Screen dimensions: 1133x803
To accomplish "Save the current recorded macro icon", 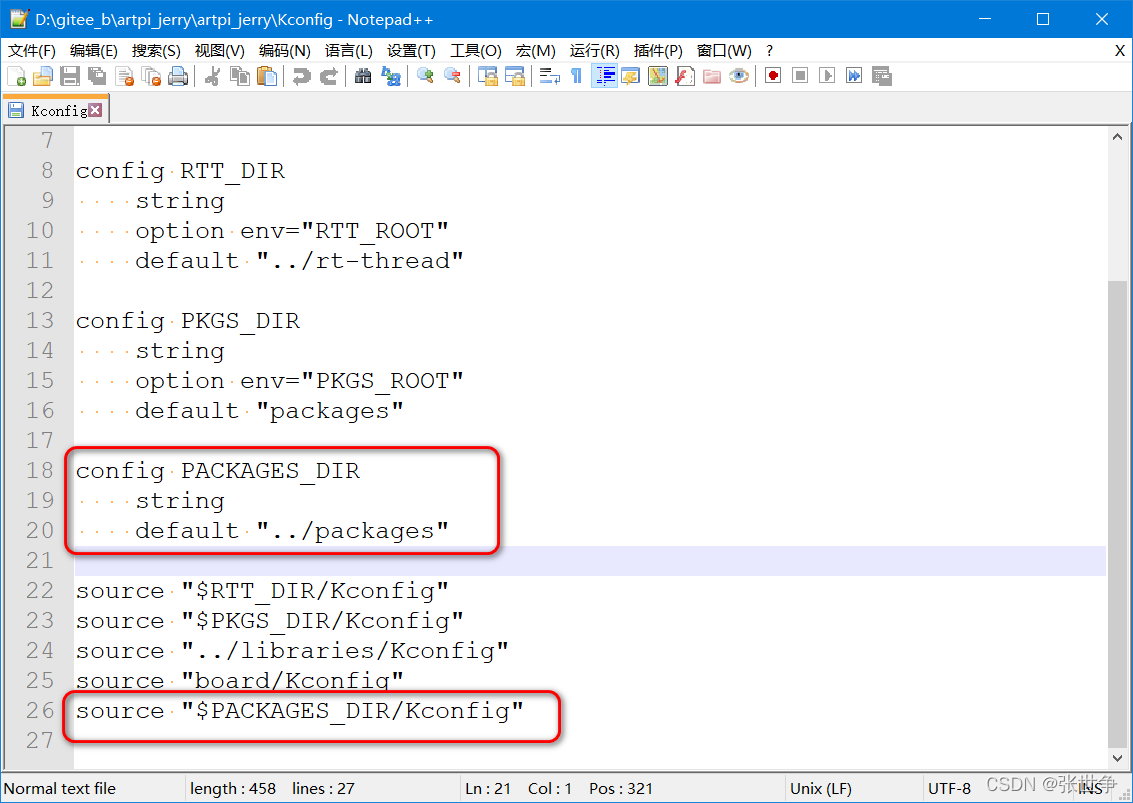I will pos(882,76).
